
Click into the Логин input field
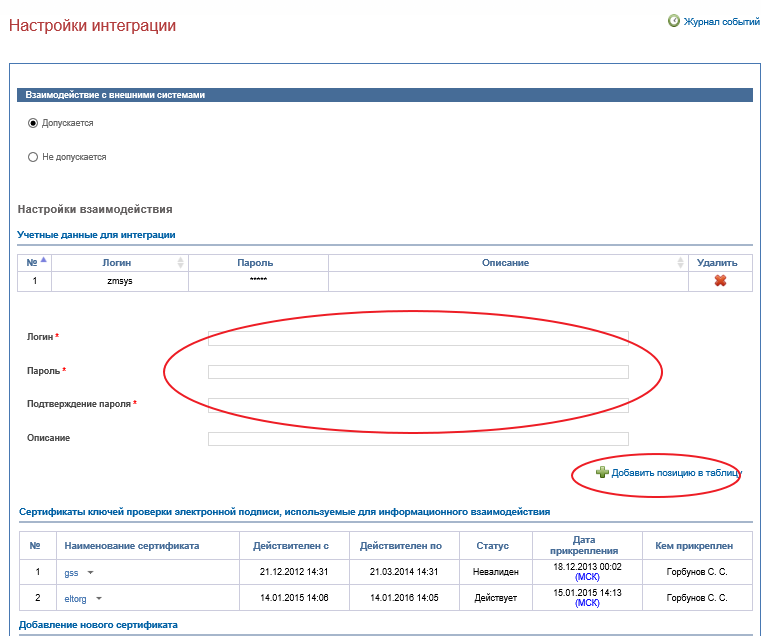coord(418,337)
